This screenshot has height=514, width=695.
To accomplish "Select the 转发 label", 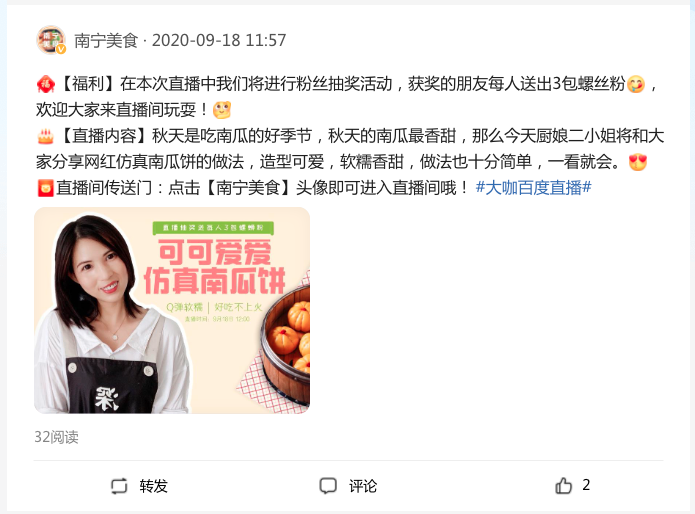I will (x=153, y=486).
